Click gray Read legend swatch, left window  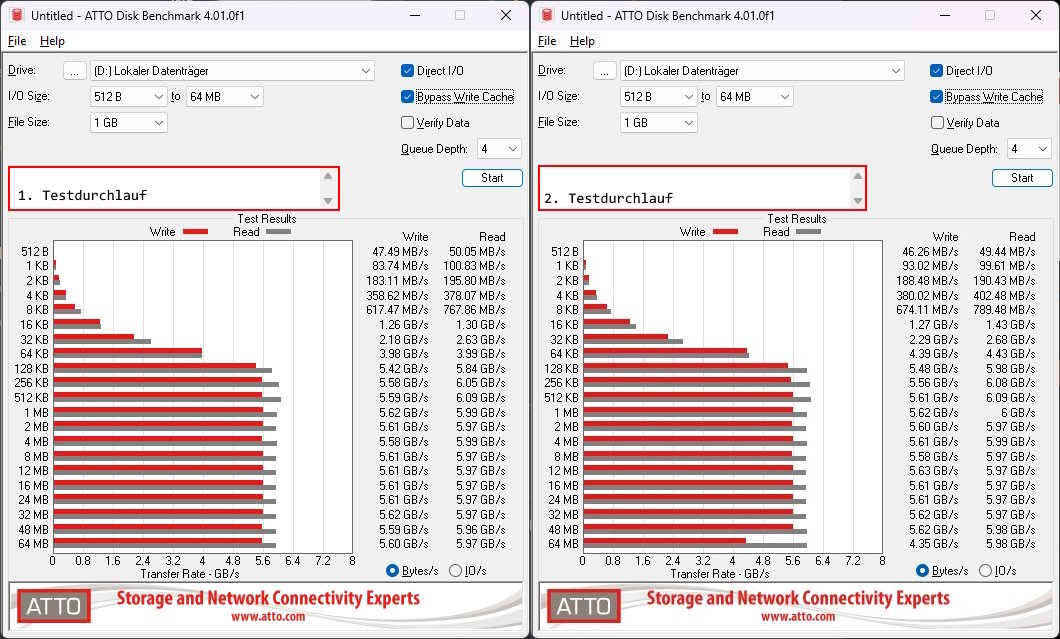[279, 232]
